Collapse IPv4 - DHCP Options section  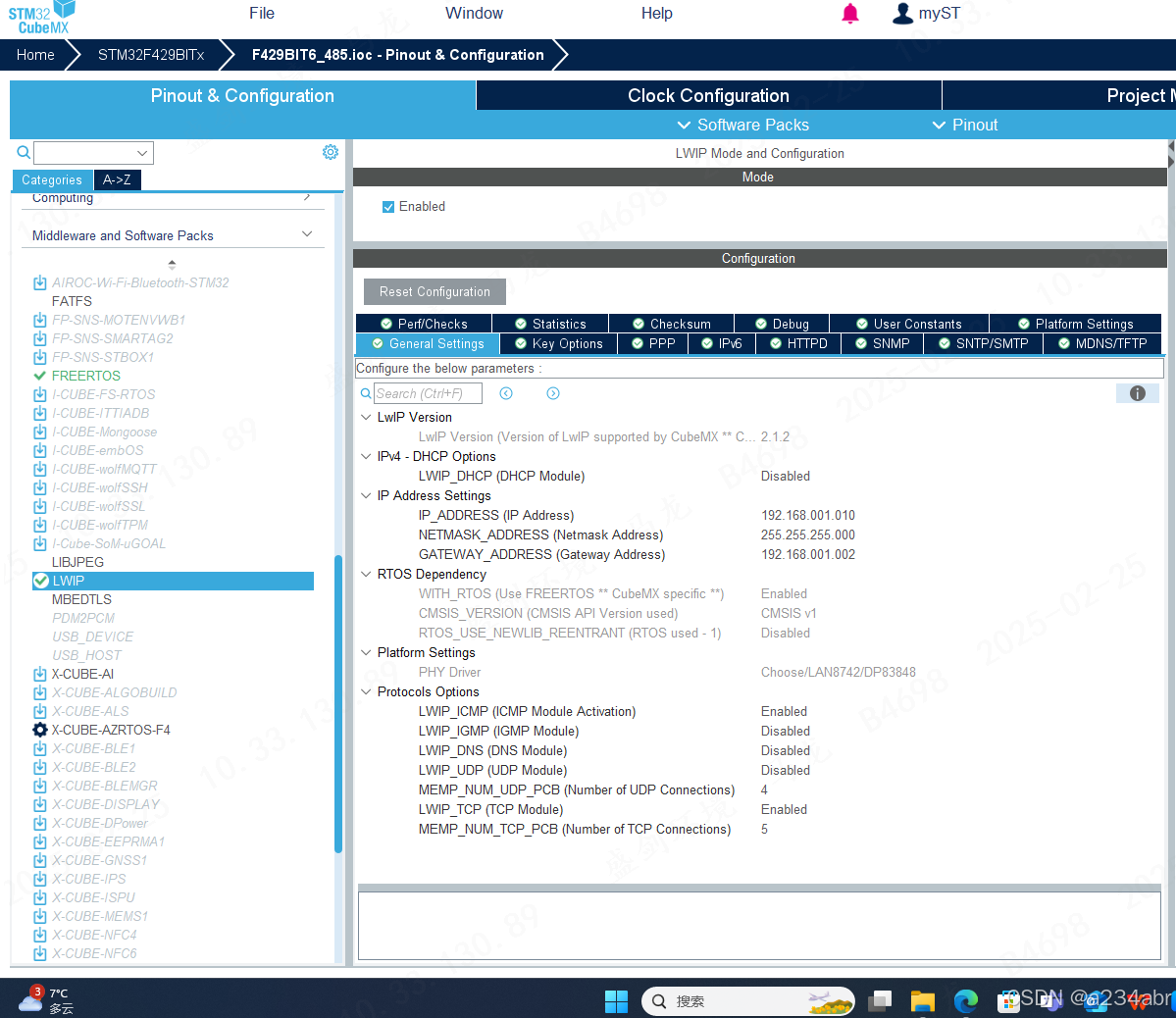tap(366, 456)
